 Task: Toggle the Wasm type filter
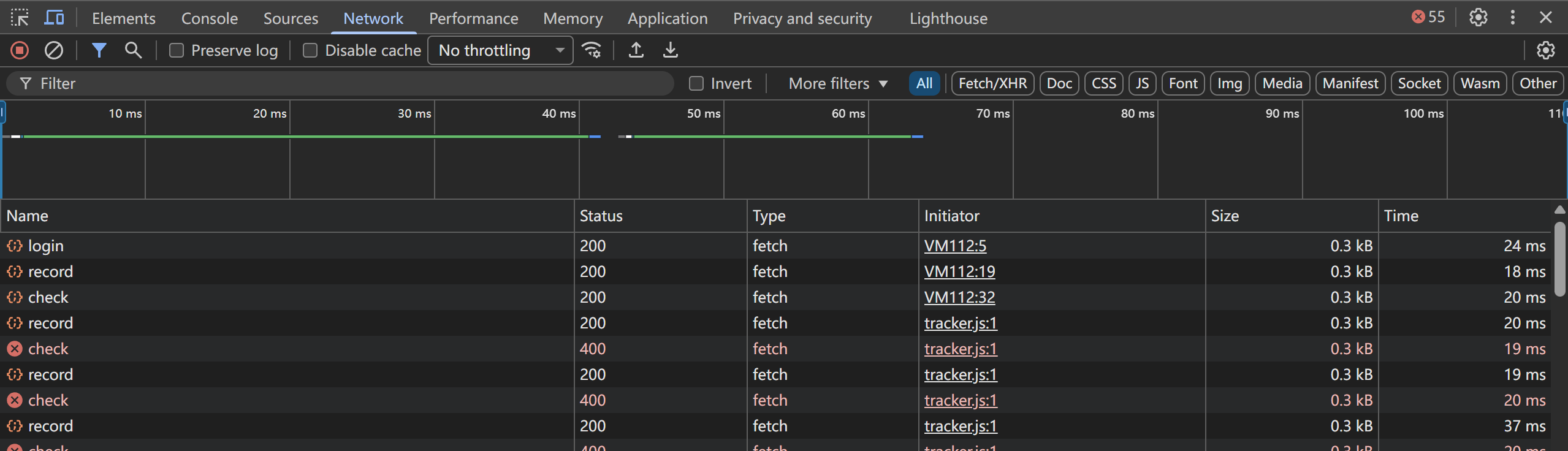point(1480,83)
